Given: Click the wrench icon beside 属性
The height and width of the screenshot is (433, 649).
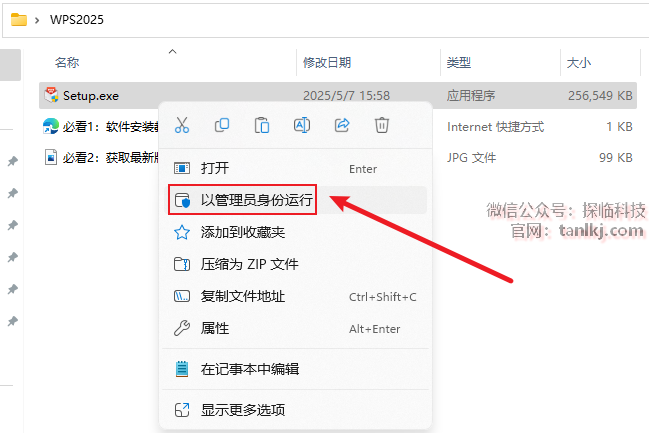Looking at the screenshot, I should 182,328.
